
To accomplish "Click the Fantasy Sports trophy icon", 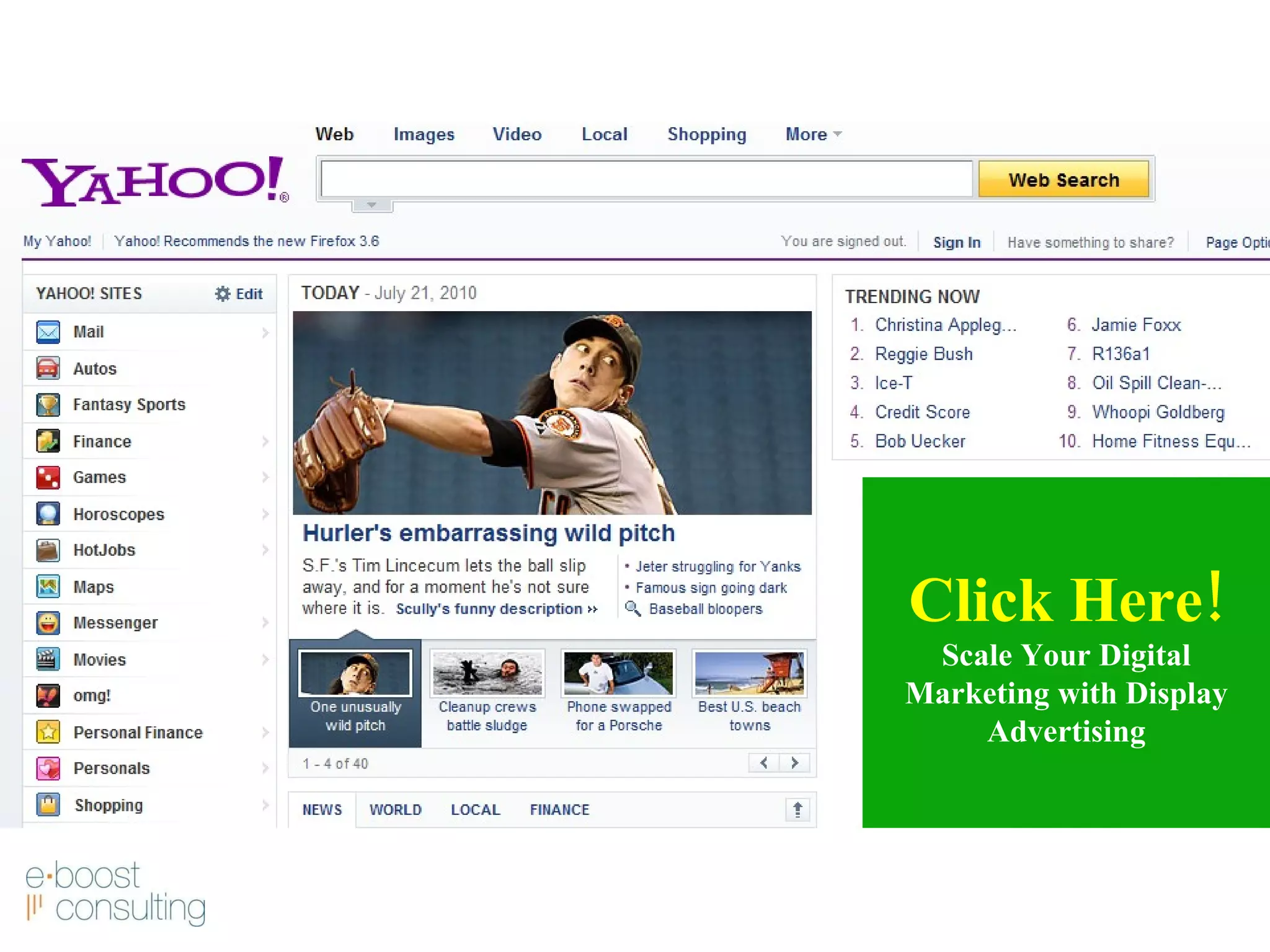I will pos(48,405).
